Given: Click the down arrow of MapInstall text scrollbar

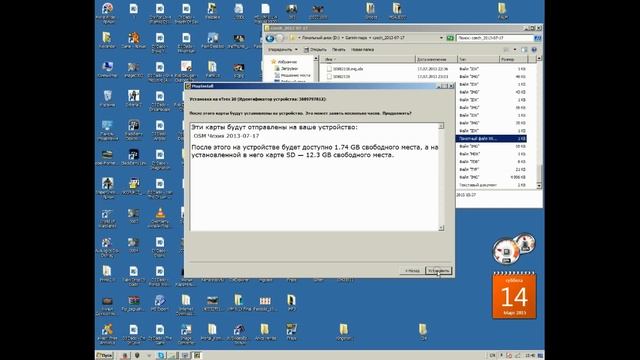Looking at the screenshot, I should tap(441, 228).
